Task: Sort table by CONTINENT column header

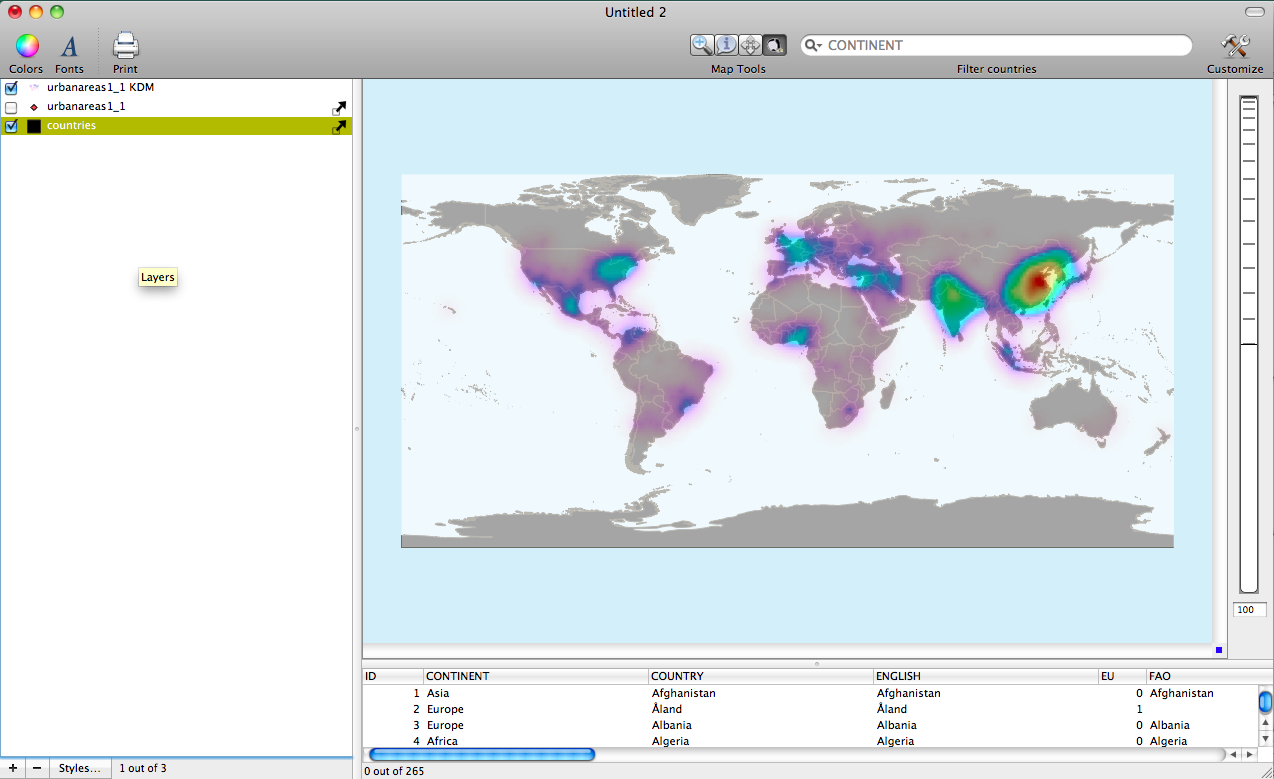Action: tap(535, 676)
